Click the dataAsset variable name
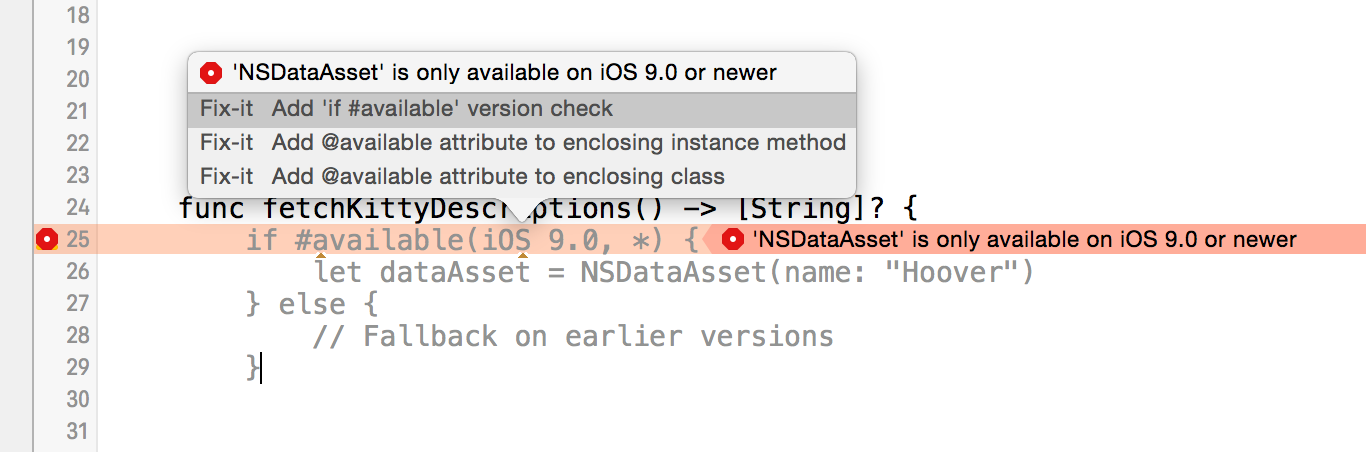1366x452 pixels. (455, 272)
